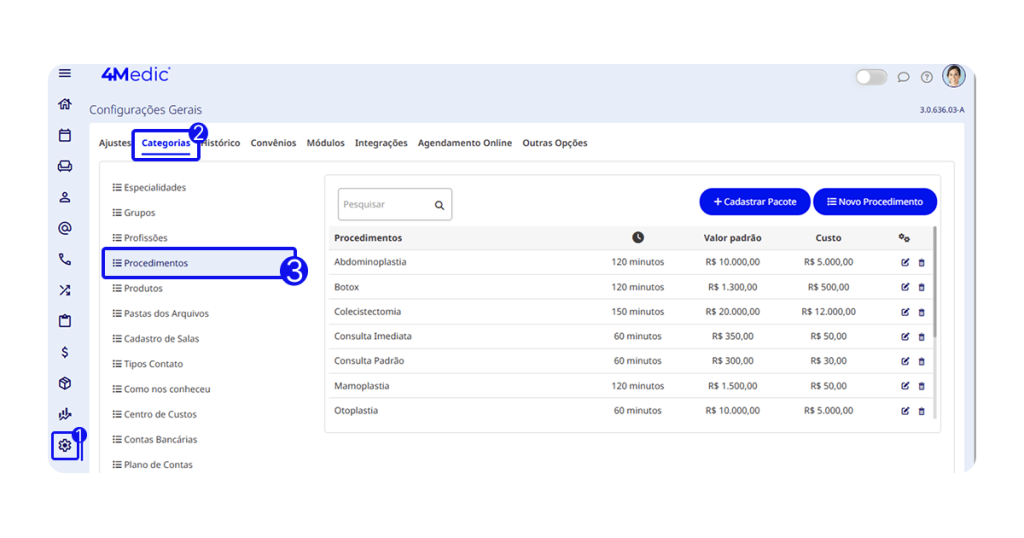Open the calendar icon in the sidebar

point(65,135)
